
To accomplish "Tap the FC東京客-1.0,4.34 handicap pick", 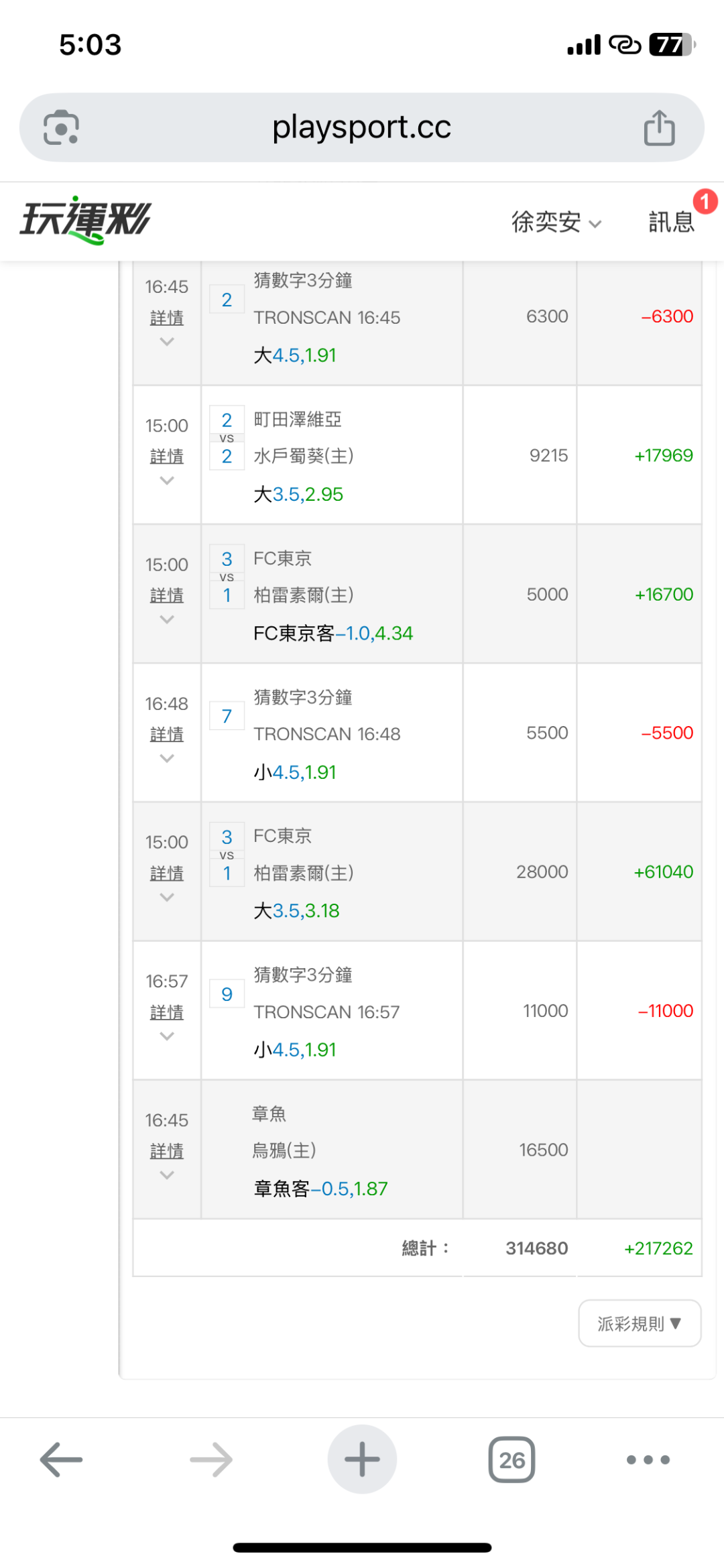I will [x=333, y=634].
